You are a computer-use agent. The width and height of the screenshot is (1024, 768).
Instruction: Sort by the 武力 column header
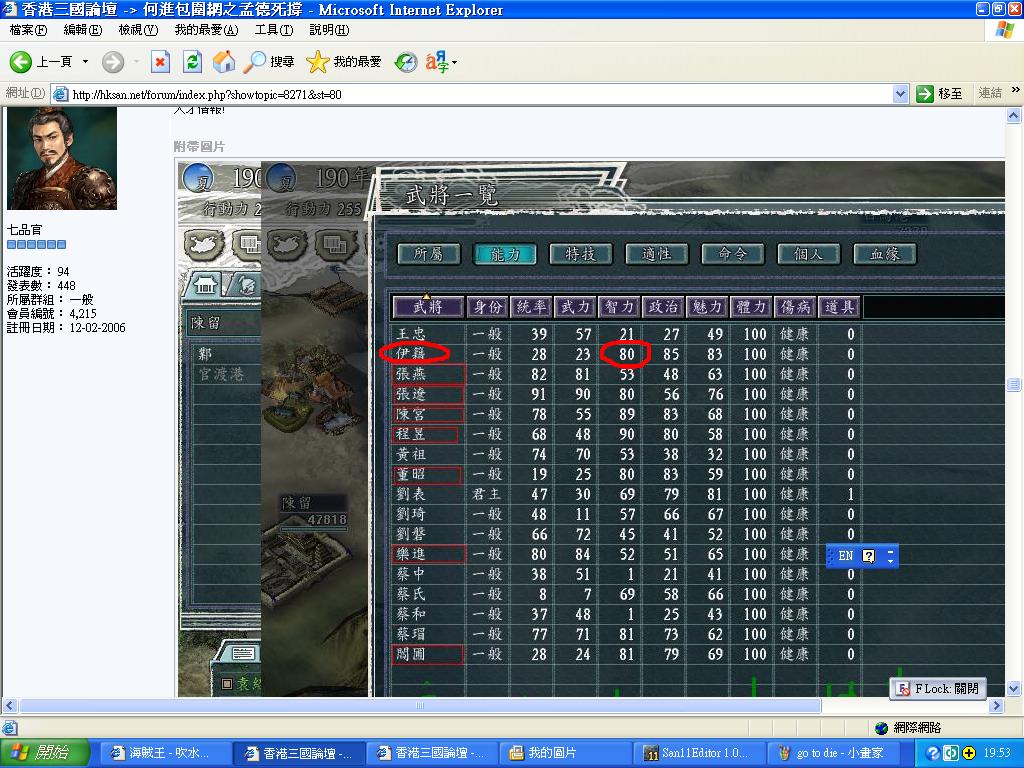[575, 307]
